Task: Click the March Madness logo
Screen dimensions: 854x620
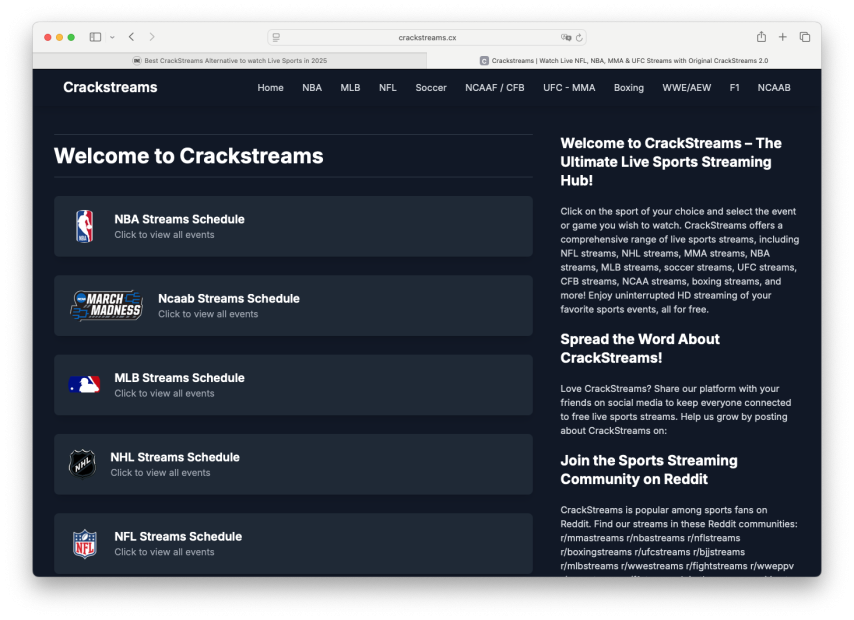Action: click(106, 305)
